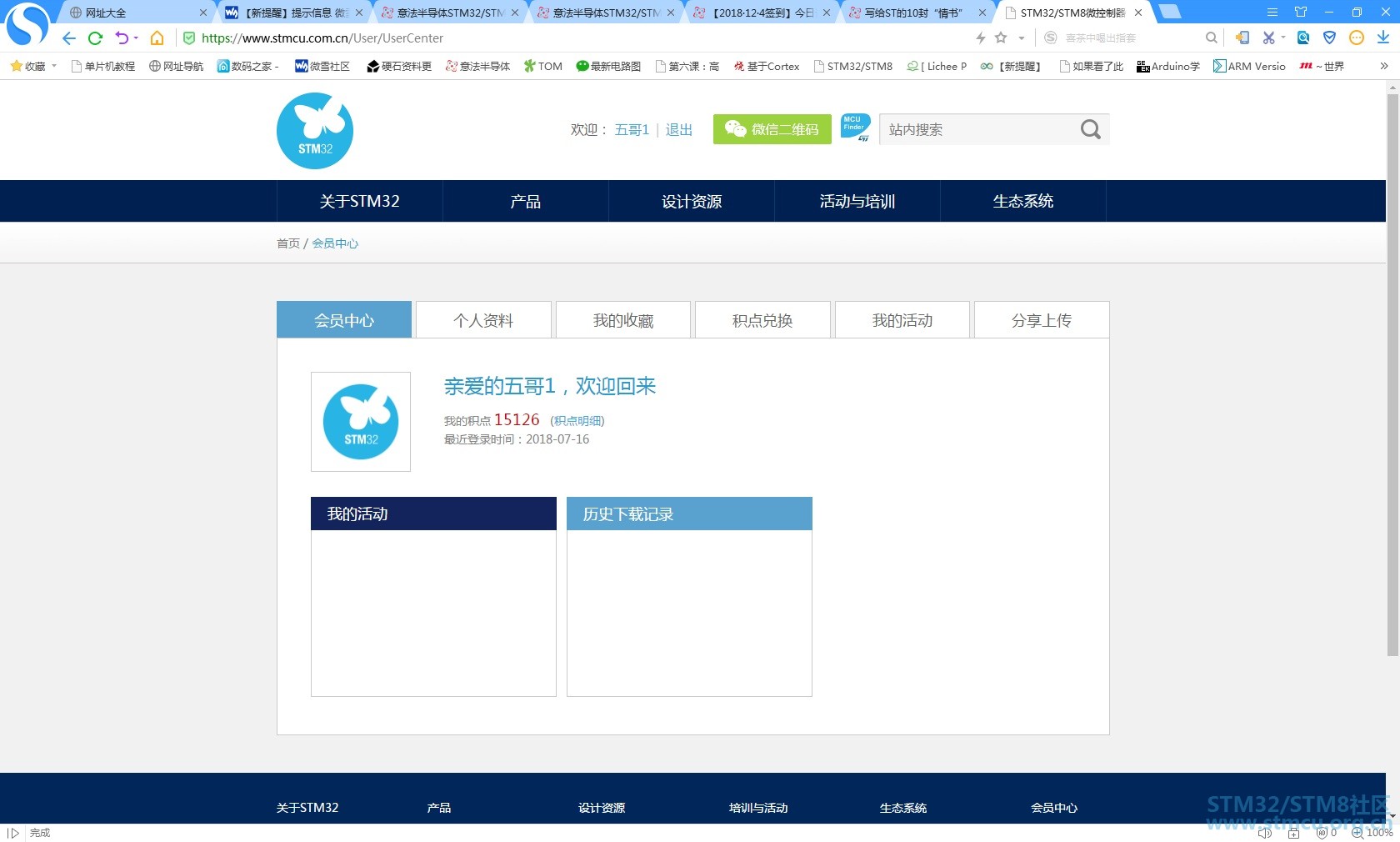The height and width of the screenshot is (842, 1400).
Task: Open the Arduino学 bookmark
Action: pos(1168,66)
